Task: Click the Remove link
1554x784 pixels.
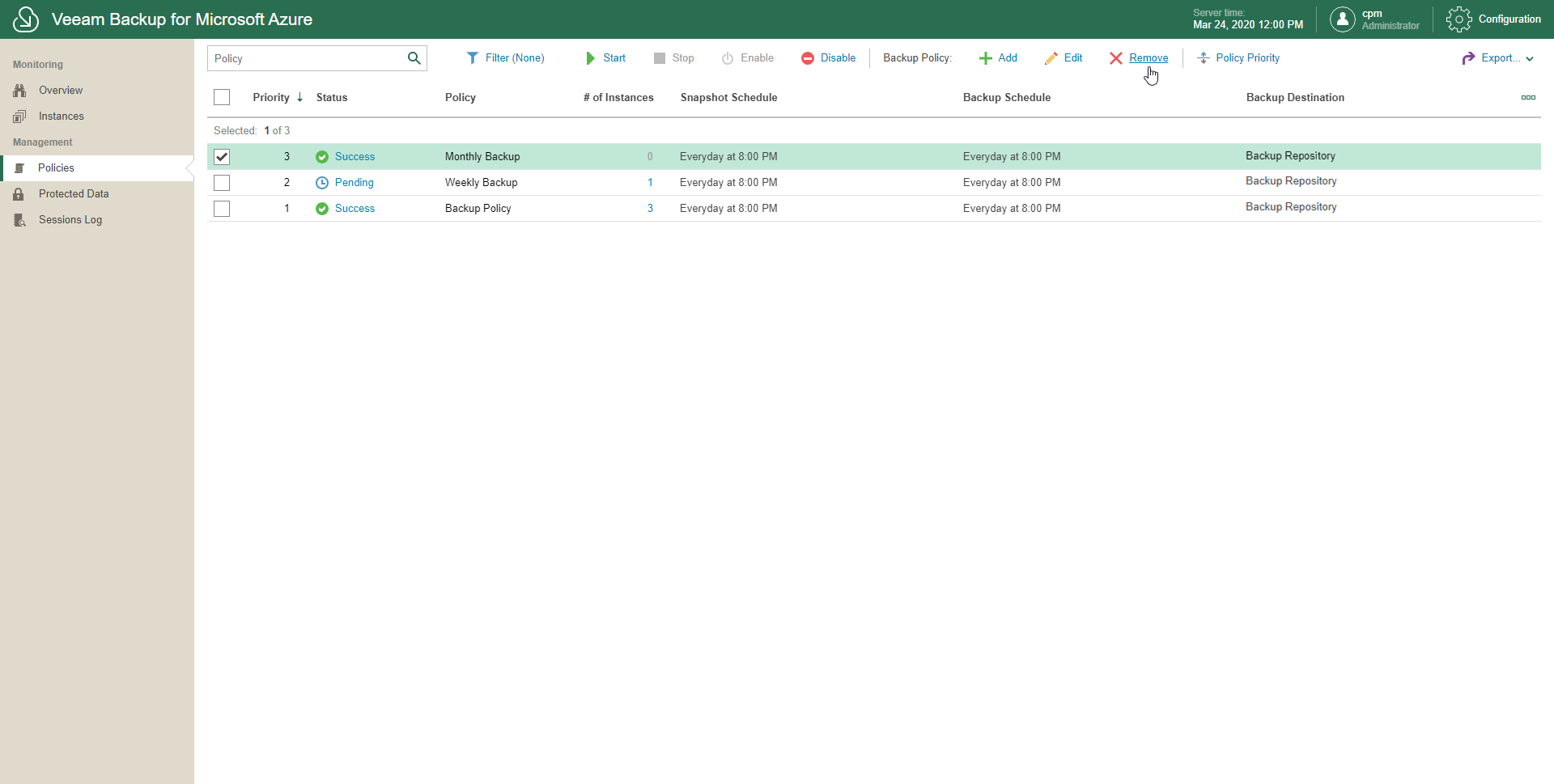Action: (1149, 58)
